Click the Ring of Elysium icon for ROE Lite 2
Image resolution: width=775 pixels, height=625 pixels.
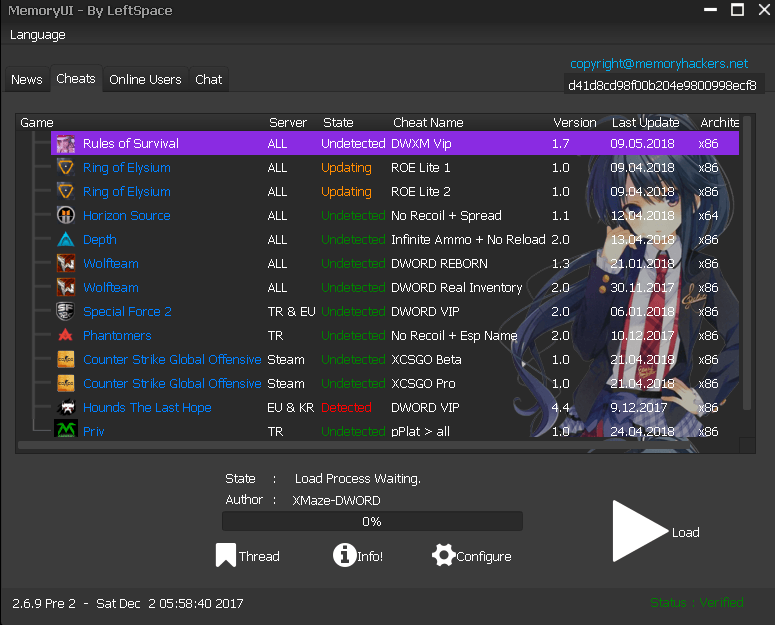[x=66, y=192]
